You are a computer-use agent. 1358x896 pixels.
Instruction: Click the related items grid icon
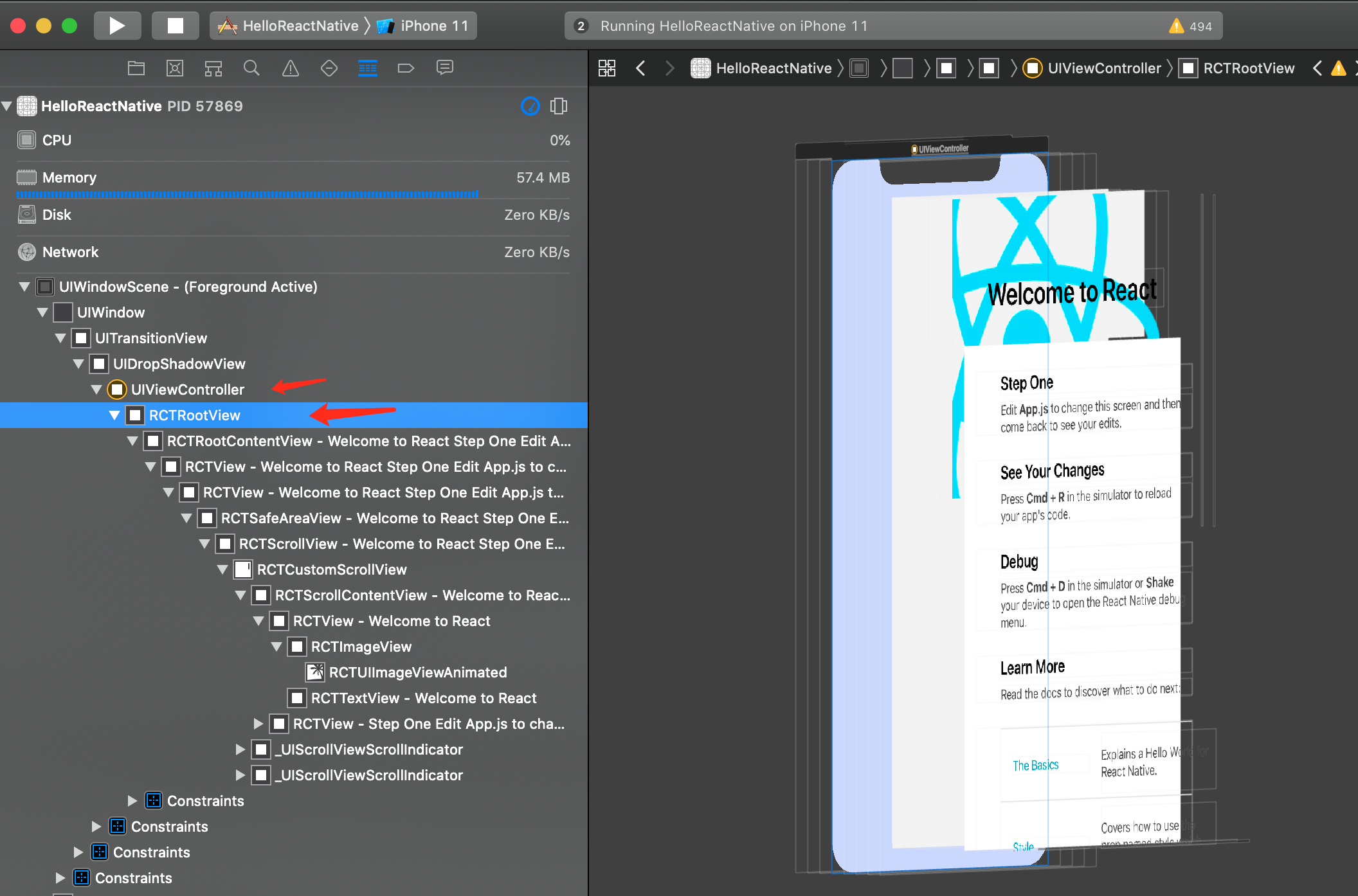click(606, 68)
